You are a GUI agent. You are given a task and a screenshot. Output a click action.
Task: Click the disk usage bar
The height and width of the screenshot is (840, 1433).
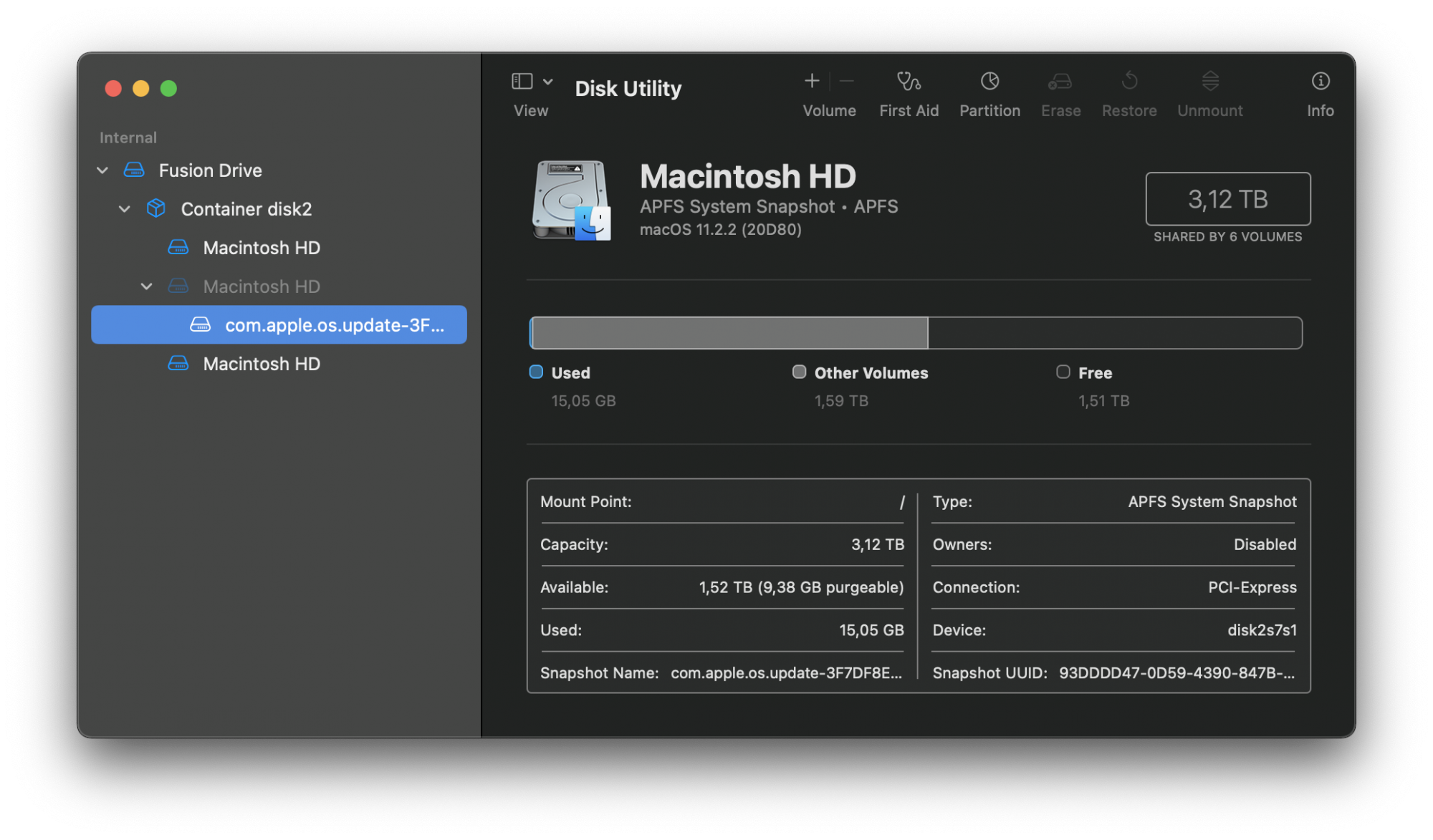point(916,333)
